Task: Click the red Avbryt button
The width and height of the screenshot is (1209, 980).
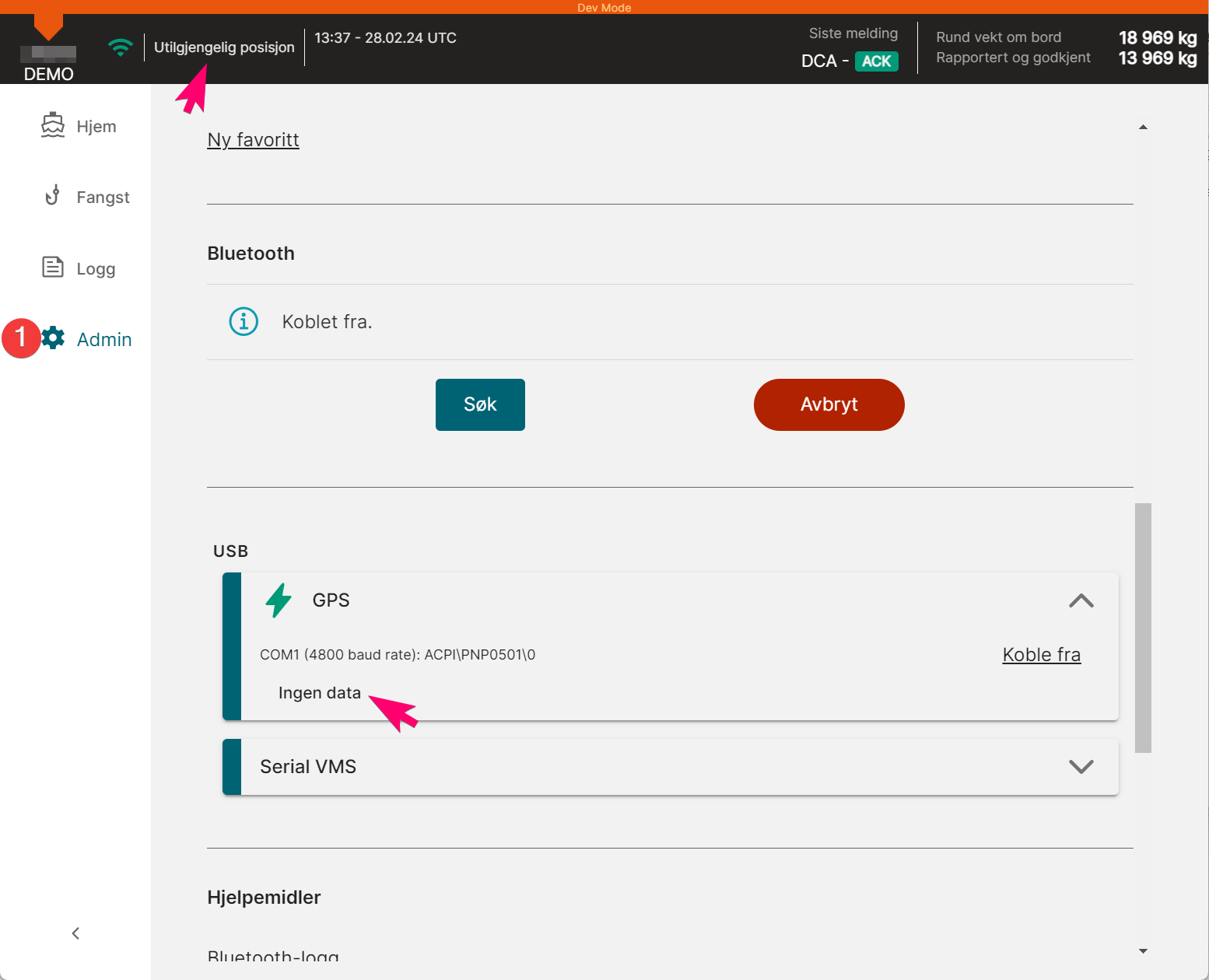Action: (x=829, y=404)
